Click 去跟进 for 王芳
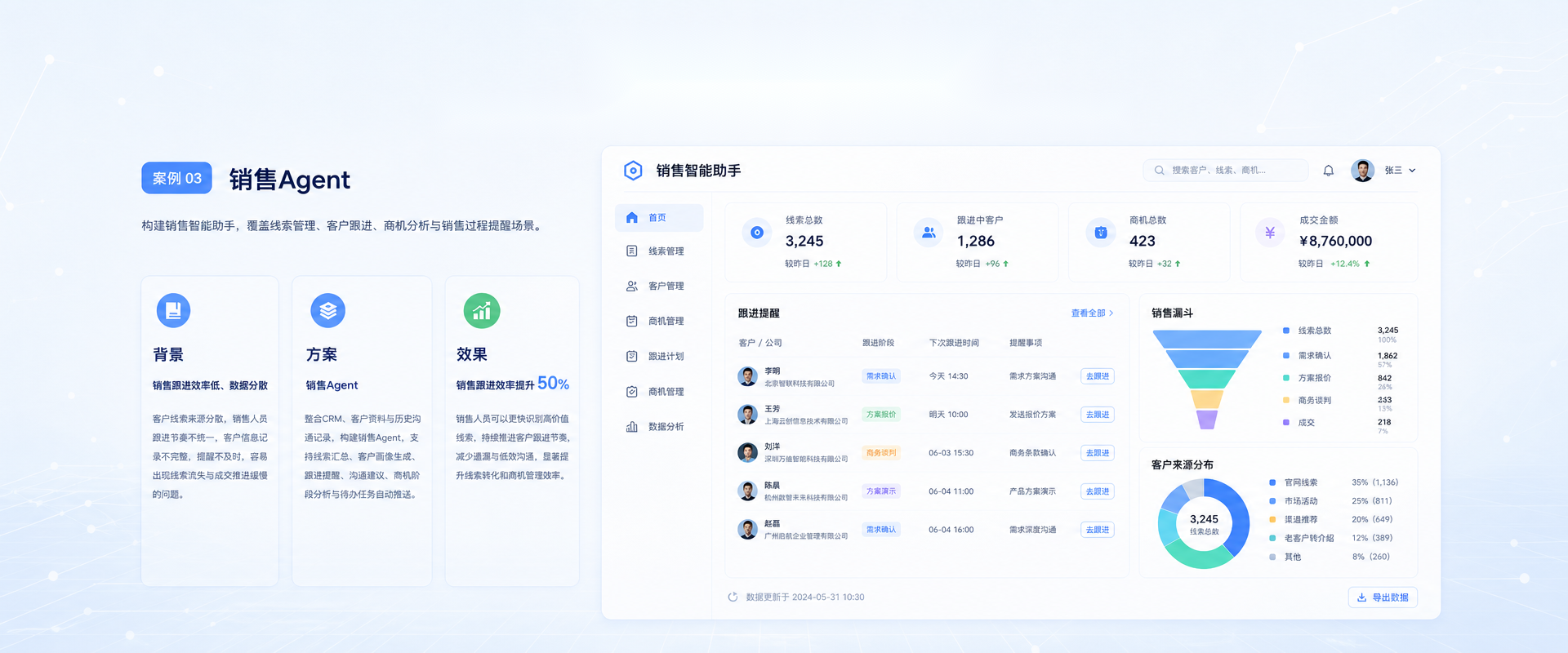The height and width of the screenshot is (653, 1568). [x=1098, y=415]
